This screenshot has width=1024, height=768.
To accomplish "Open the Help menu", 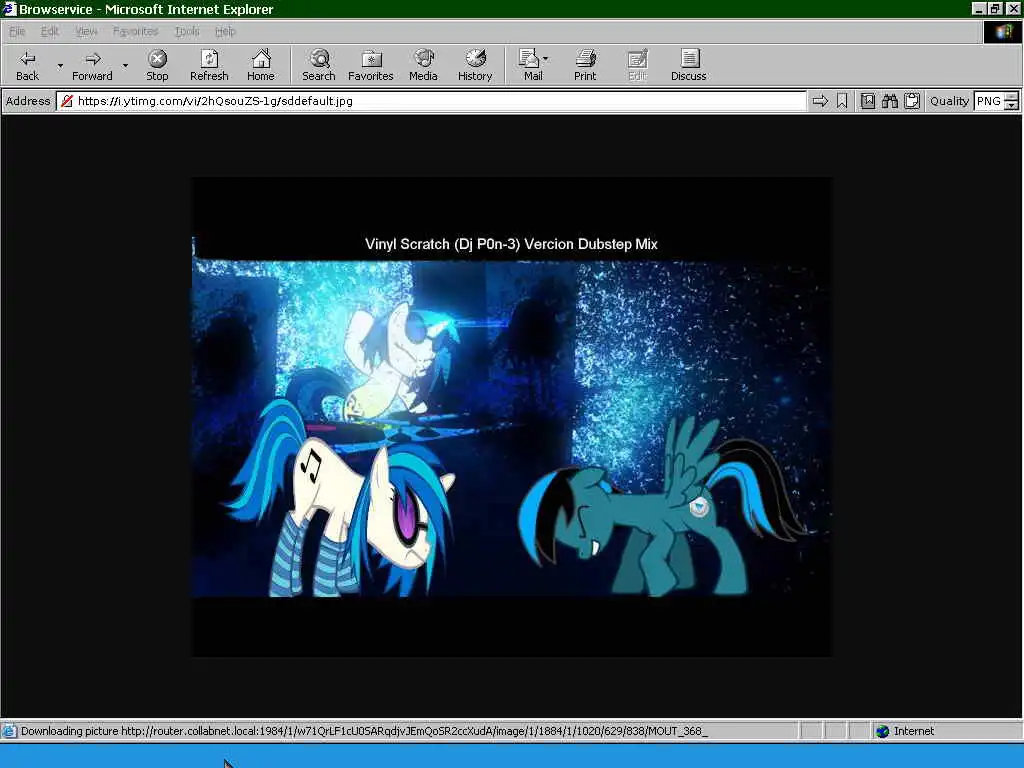I will click(225, 31).
